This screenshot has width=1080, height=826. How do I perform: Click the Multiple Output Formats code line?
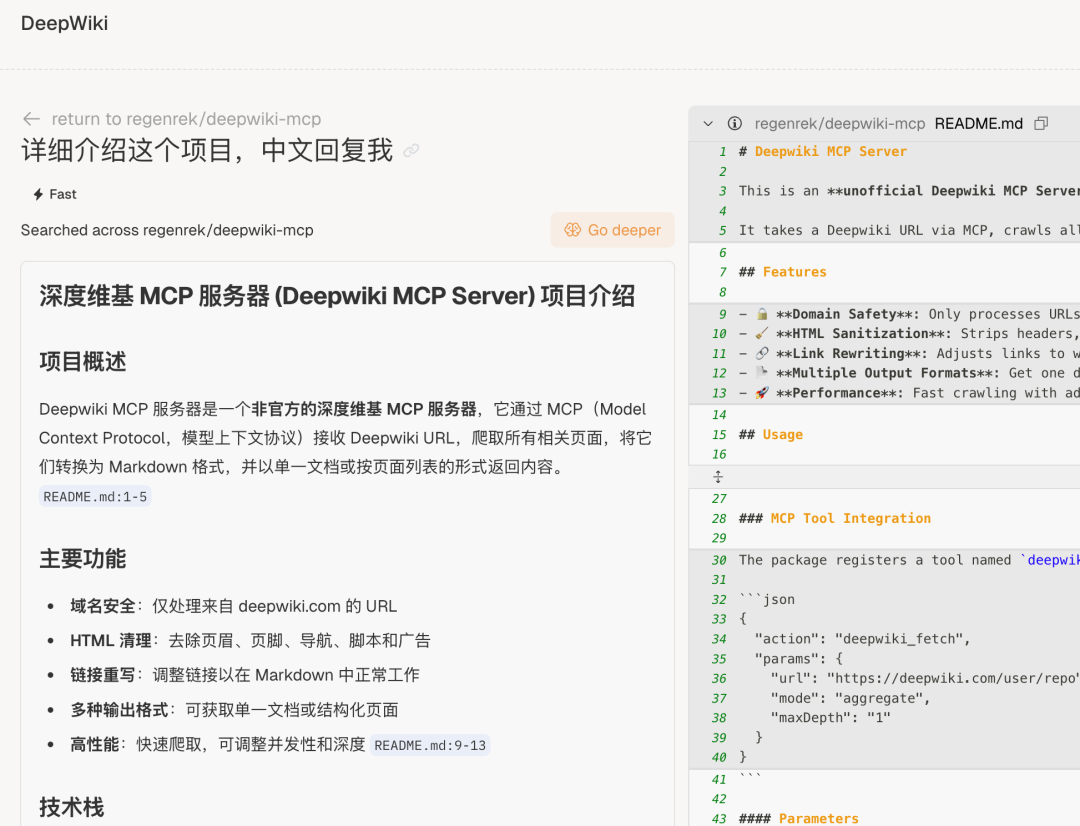[909, 373]
